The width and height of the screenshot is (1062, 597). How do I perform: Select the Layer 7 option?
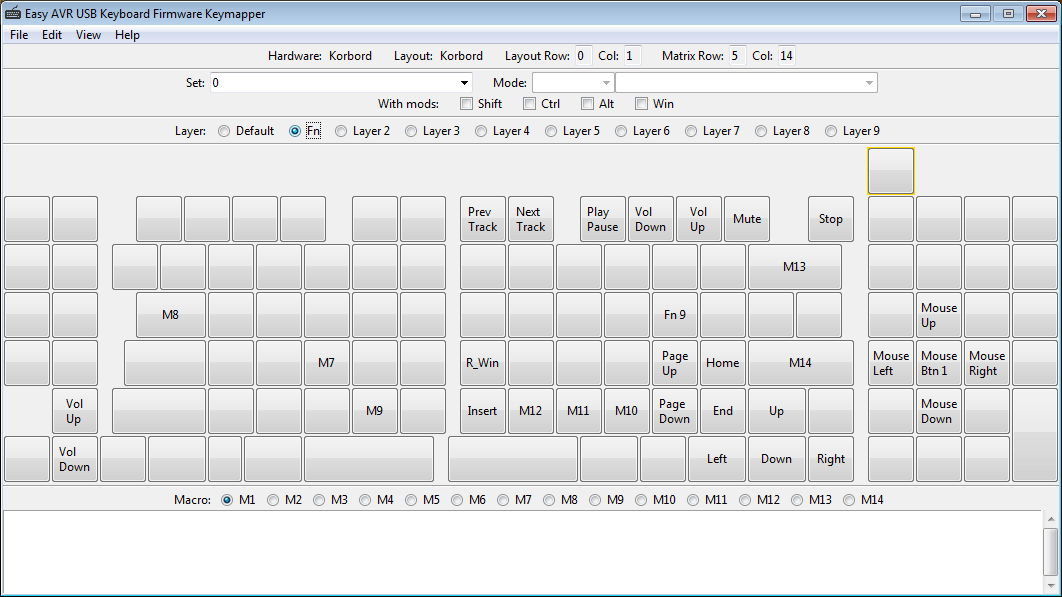691,131
